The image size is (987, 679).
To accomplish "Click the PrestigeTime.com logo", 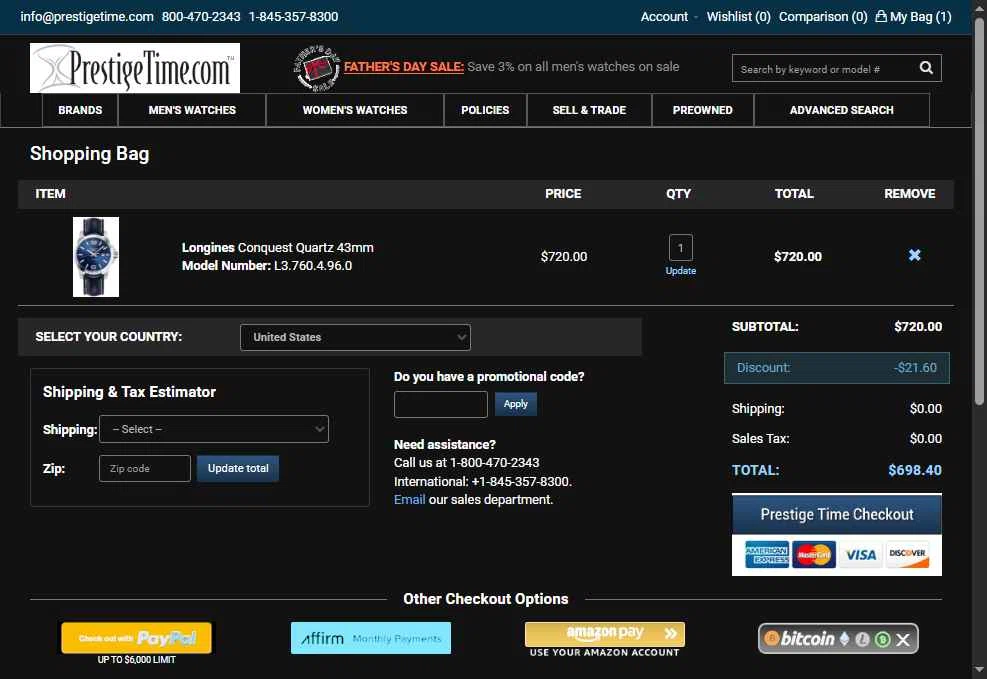I will point(135,68).
